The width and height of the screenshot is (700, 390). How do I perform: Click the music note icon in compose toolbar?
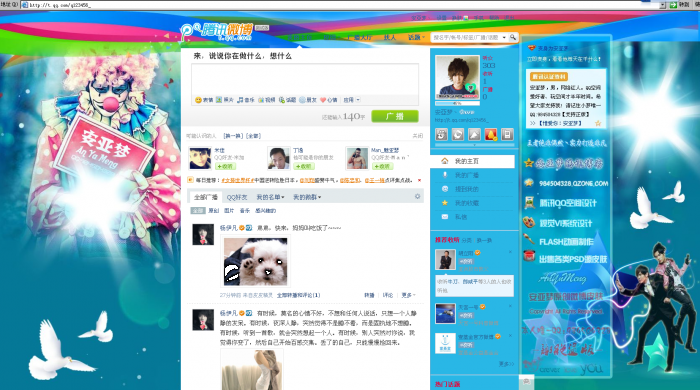tap(240, 100)
